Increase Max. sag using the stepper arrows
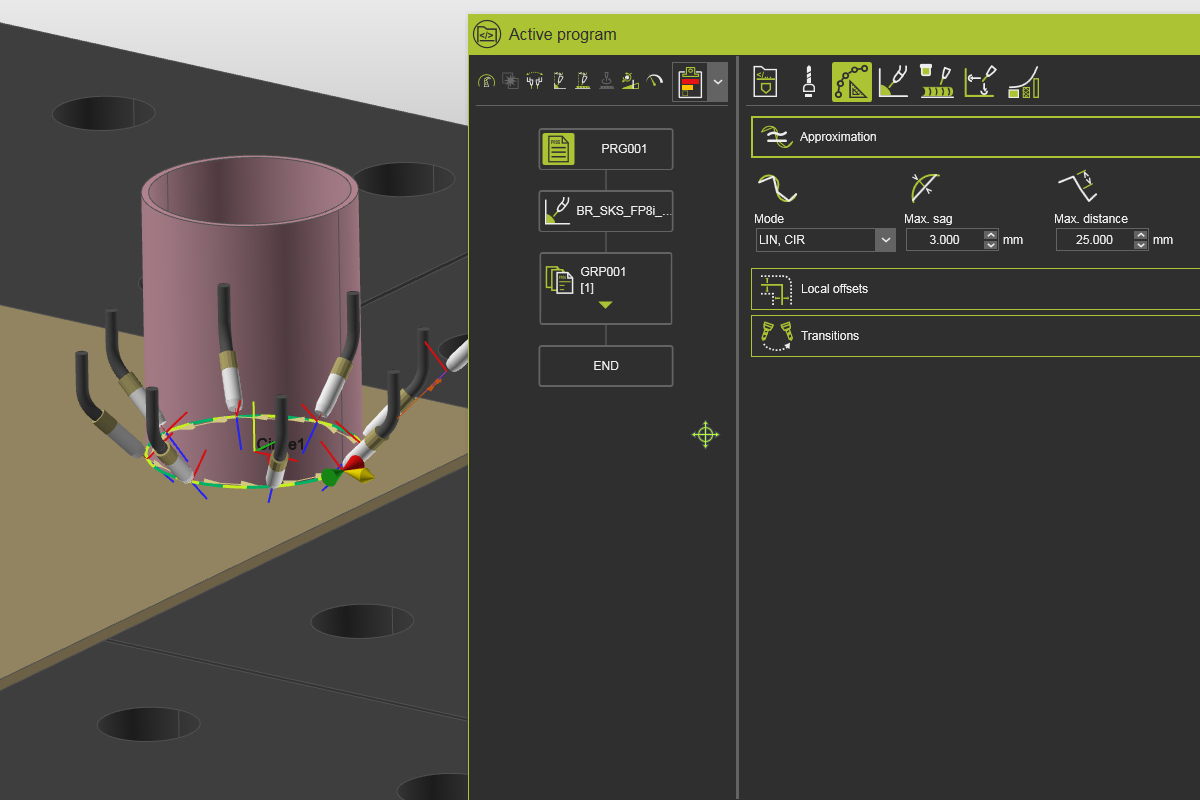 (990, 234)
